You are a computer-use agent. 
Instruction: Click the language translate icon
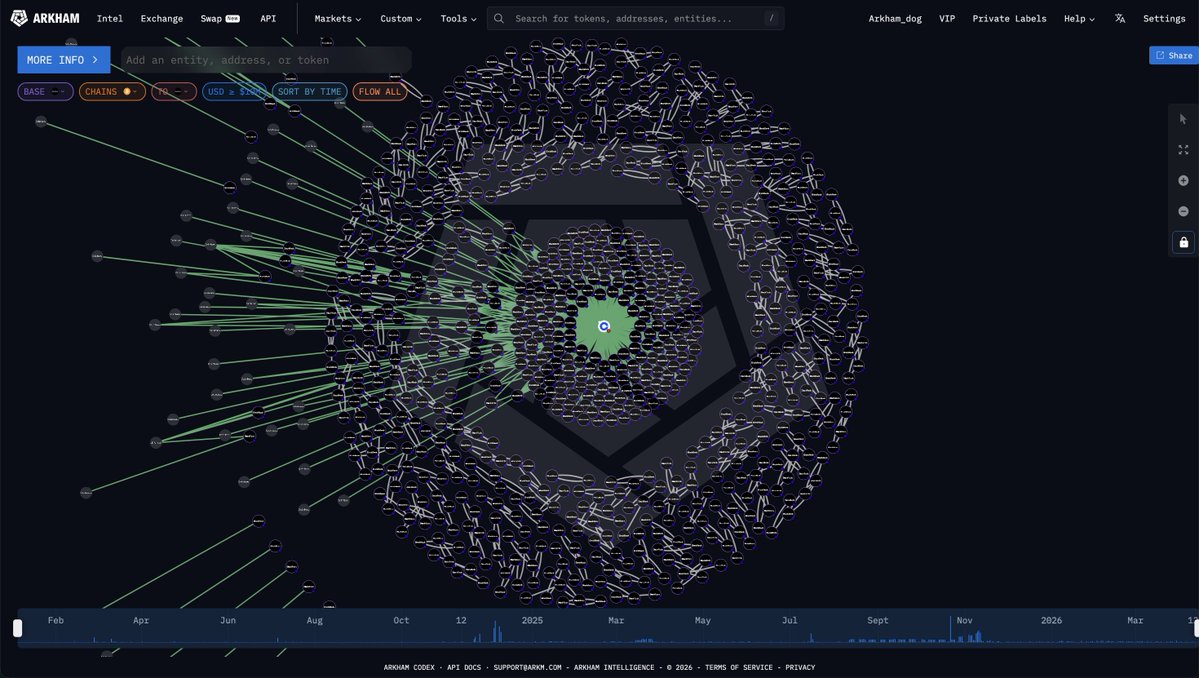pos(1120,19)
